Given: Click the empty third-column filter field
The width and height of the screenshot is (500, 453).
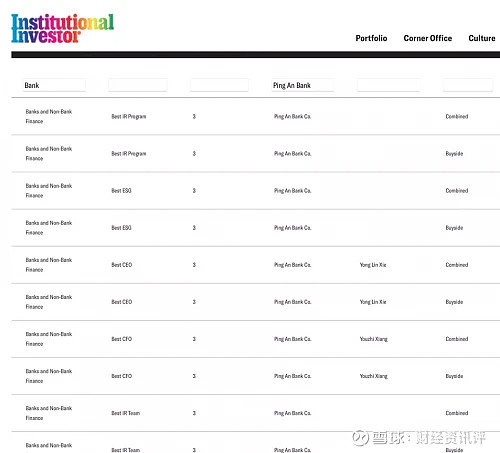Looking at the screenshot, I should [x=219, y=85].
